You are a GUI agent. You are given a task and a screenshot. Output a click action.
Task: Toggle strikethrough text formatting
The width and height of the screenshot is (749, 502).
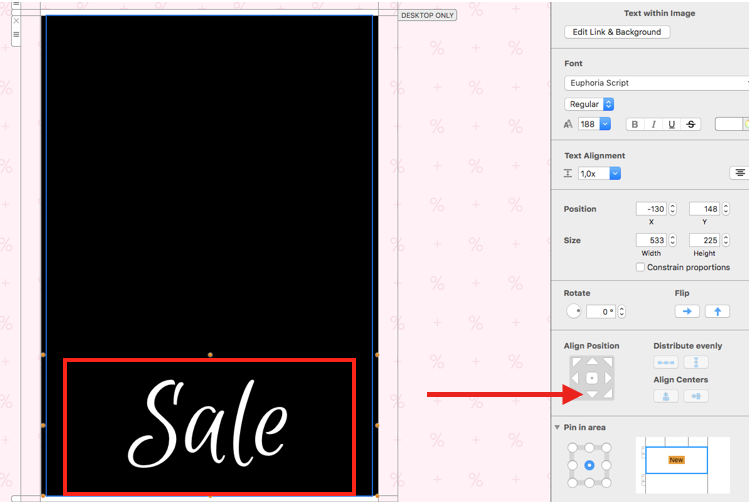tap(691, 124)
